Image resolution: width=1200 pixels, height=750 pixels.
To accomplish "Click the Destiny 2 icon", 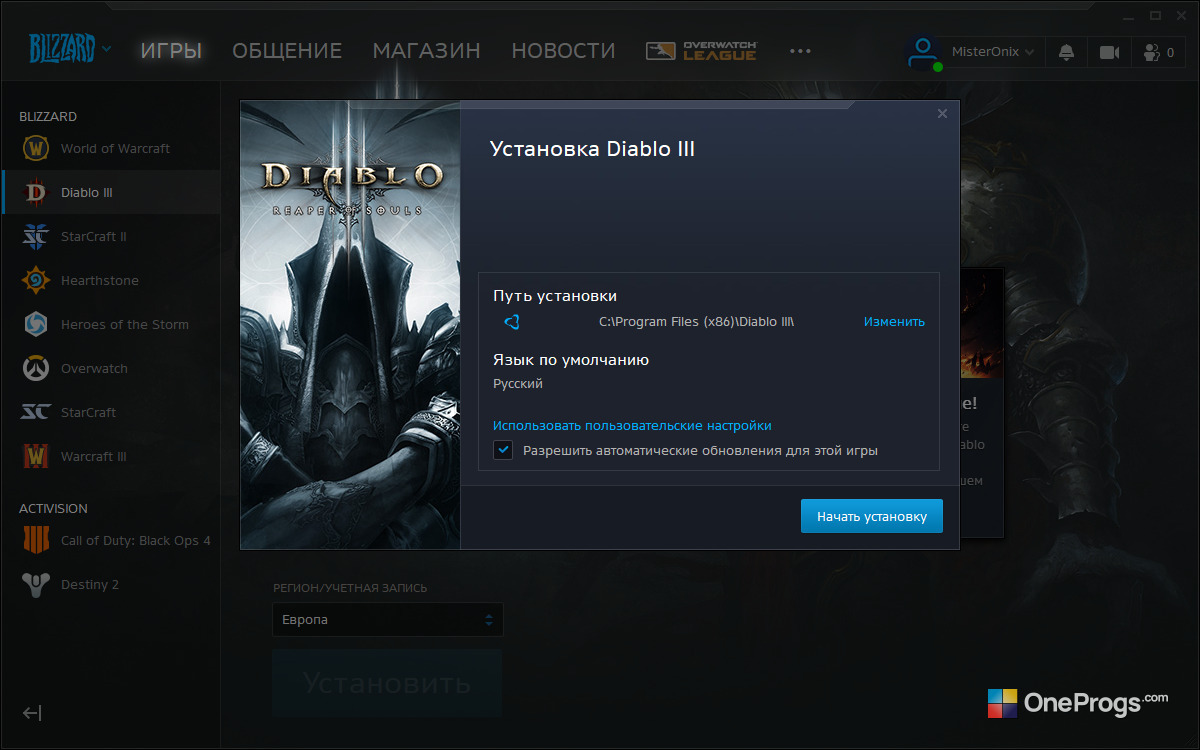I will [x=36, y=584].
